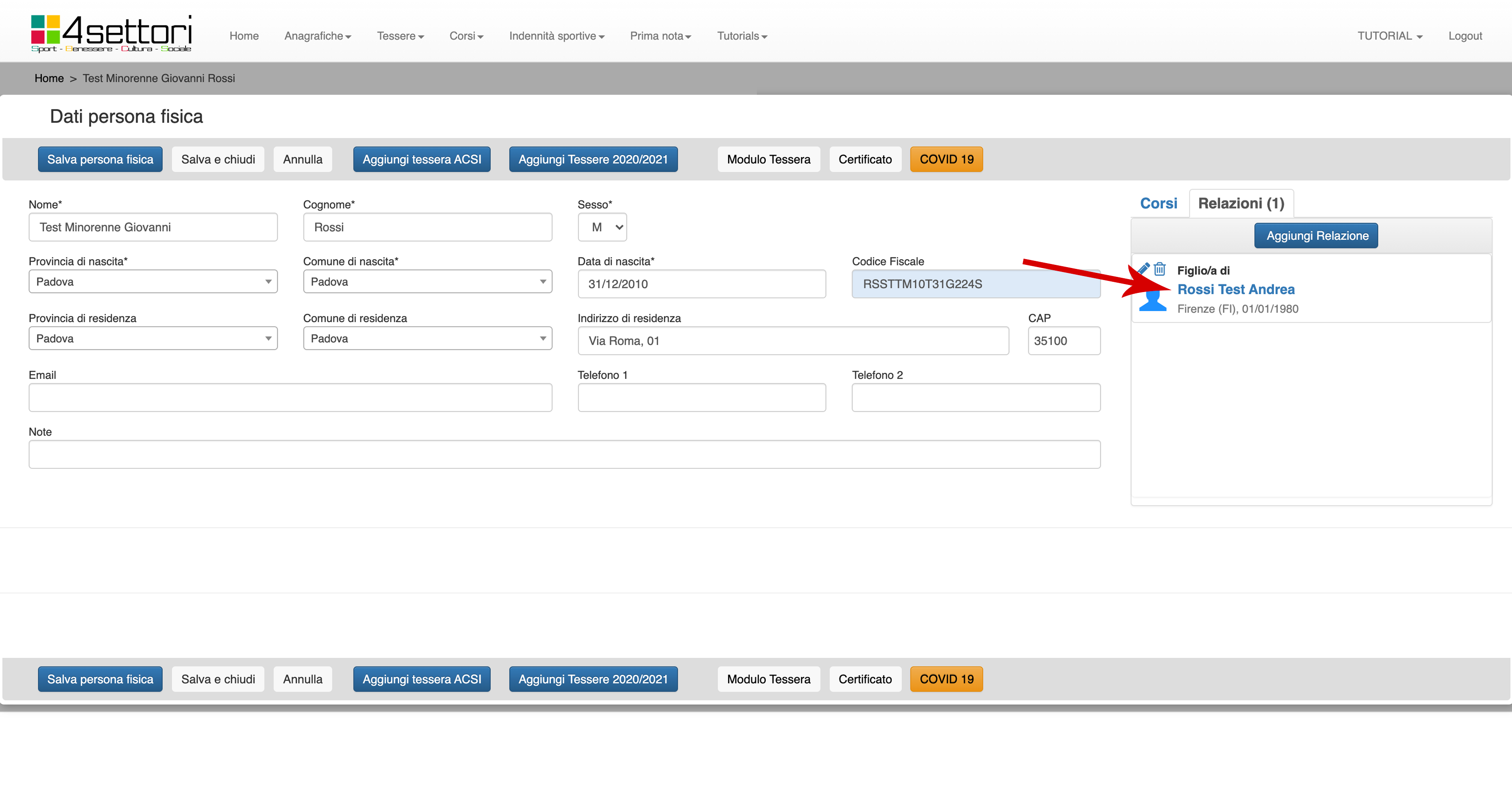This screenshot has width=1512, height=812.
Task: Click the Aggiungi Relazione button
Action: (x=1317, y=235)
